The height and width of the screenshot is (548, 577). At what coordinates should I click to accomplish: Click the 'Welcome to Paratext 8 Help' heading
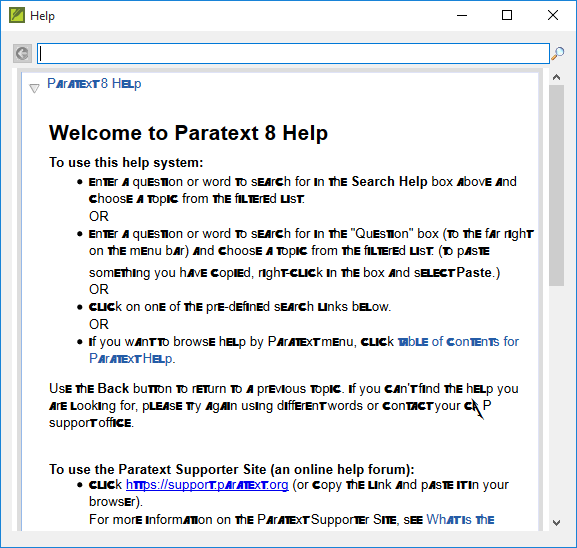click(188, 132)
